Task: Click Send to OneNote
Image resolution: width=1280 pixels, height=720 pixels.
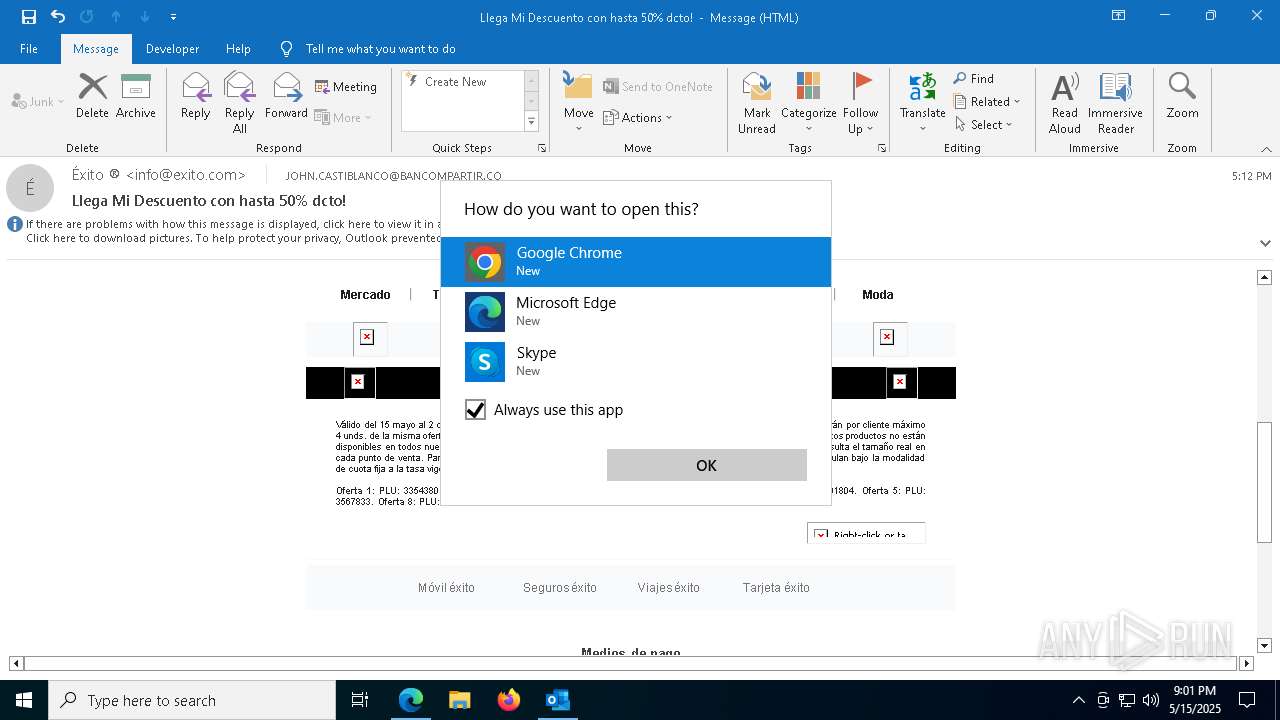Action: coord(658,87)
